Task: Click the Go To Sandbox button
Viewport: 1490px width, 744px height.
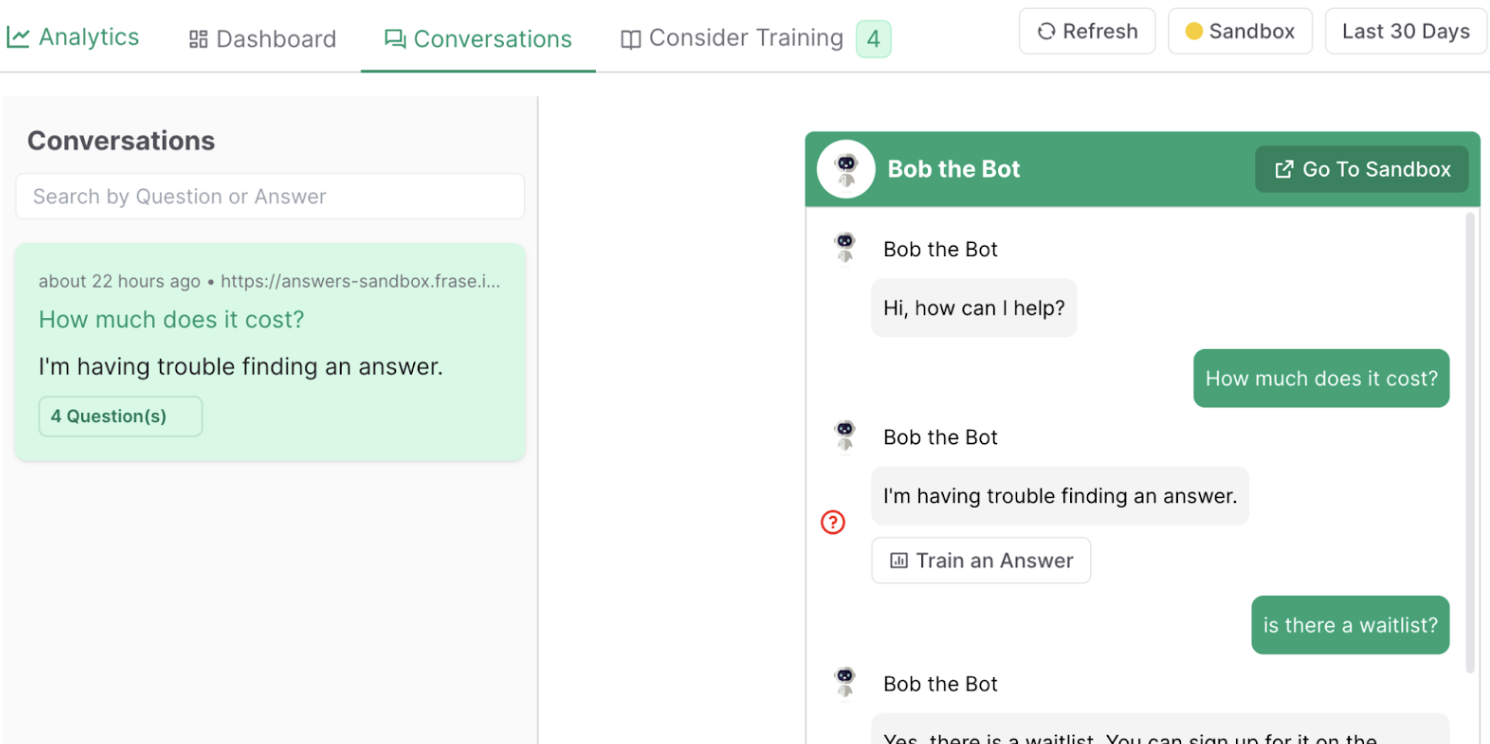Action: coord(1362,169)
